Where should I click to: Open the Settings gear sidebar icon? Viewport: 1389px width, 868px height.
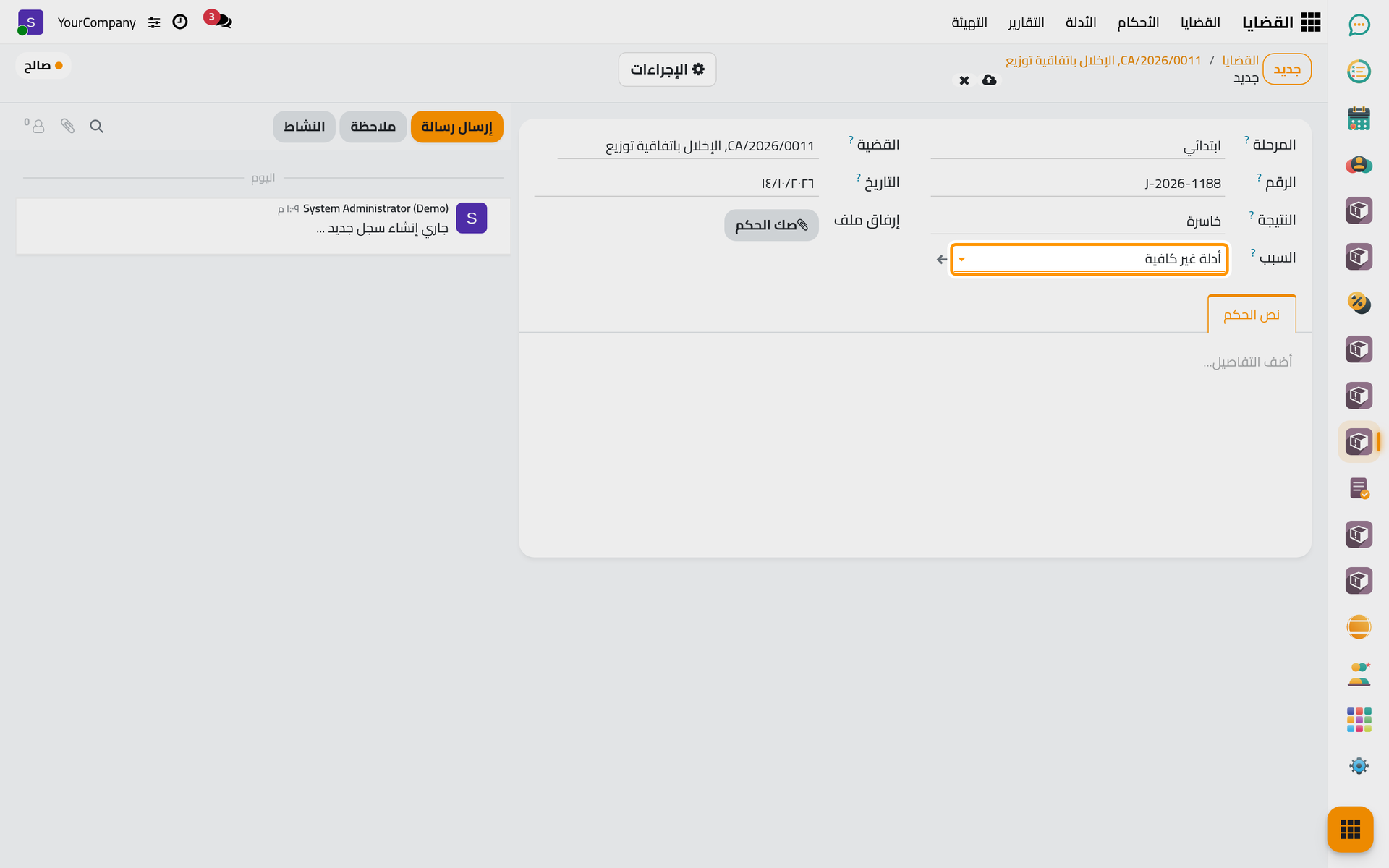click(x=1359, y=766)
